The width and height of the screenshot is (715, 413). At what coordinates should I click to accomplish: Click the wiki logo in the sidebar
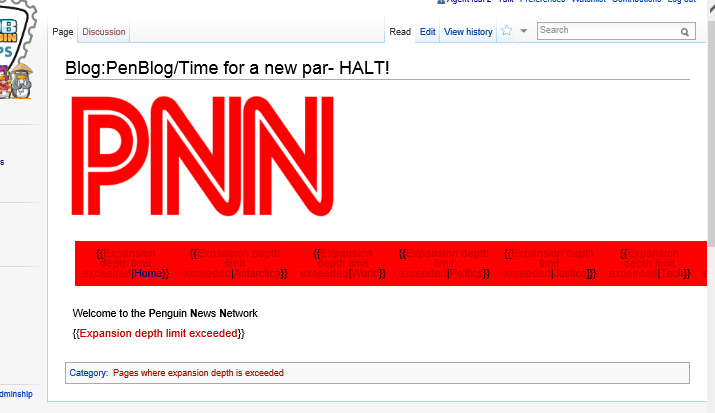[x=16, y=50]
